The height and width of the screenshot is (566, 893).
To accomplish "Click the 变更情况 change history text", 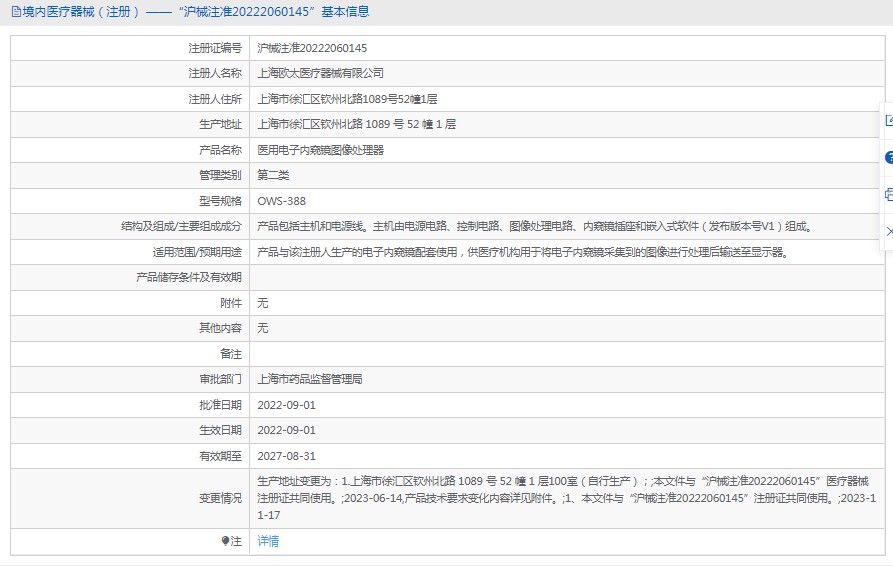I will (566, 498).
